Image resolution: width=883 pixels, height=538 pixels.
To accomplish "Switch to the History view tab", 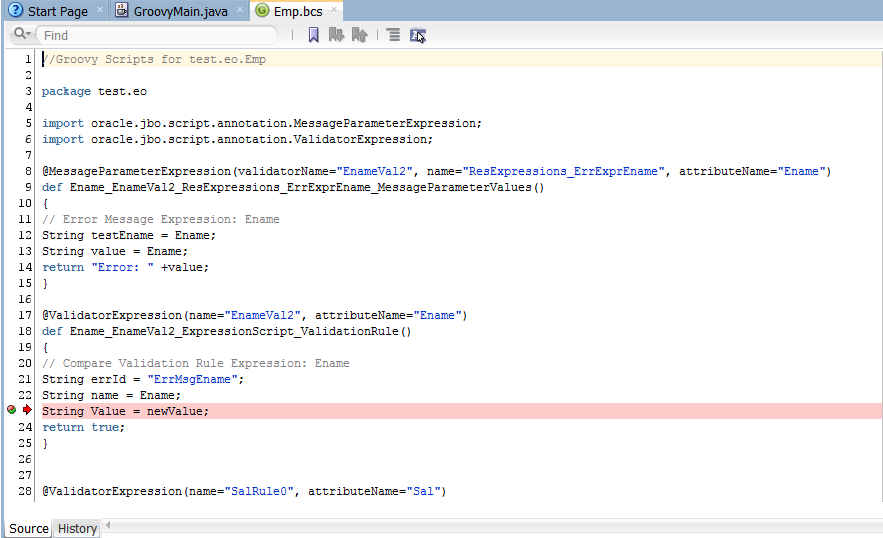I will (77, 528).
